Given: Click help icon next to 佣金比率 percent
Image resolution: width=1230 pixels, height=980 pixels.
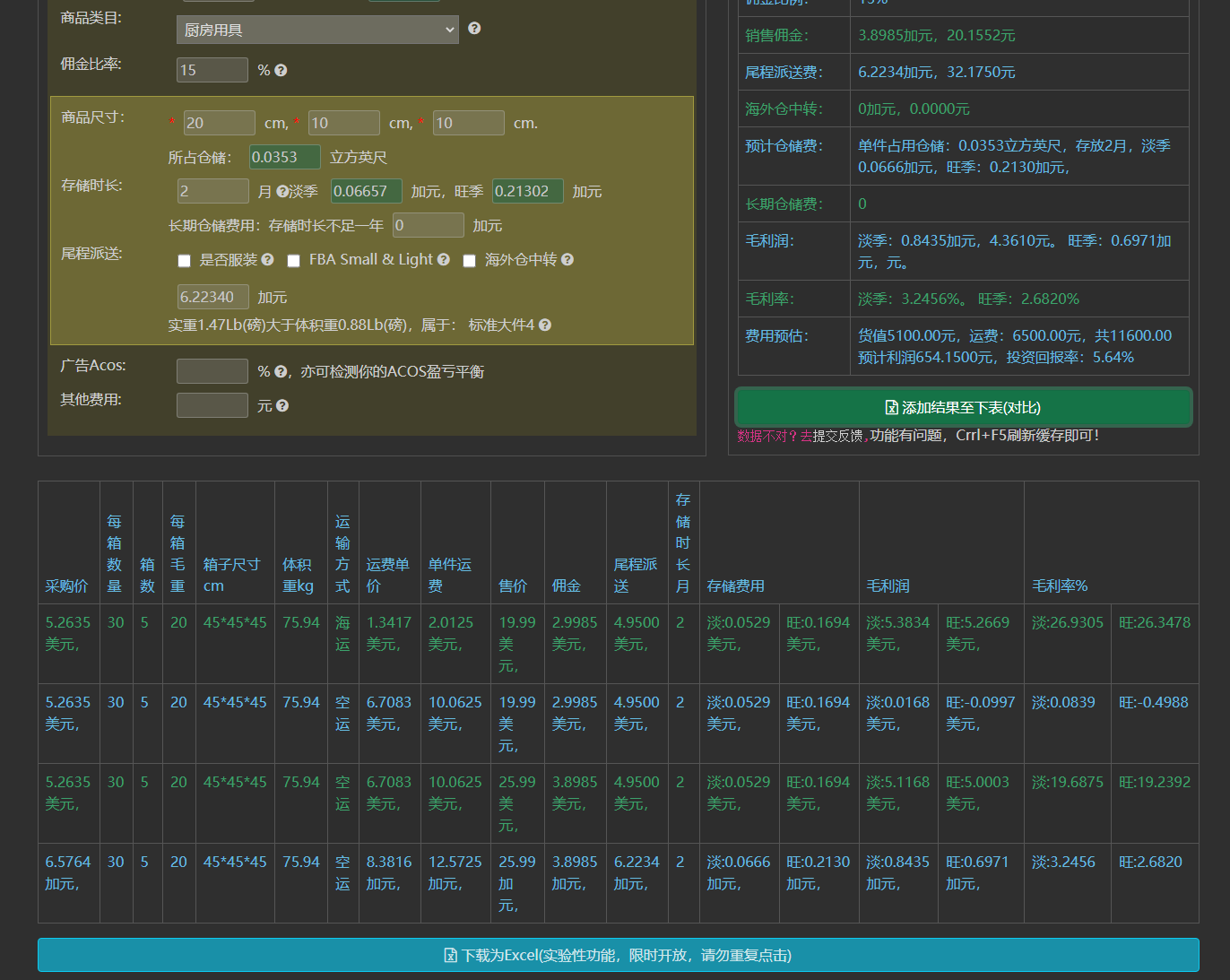Looking at the screenshot, I should coord(281,70).
